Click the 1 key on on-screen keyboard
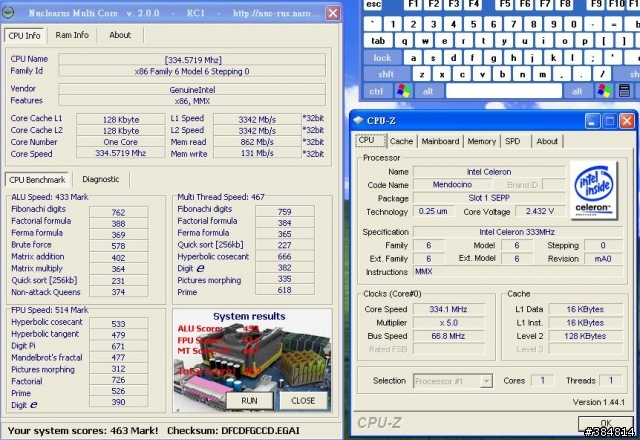This screenshot has width=640, height=440. pyautogui.click(x=393, y=24)
